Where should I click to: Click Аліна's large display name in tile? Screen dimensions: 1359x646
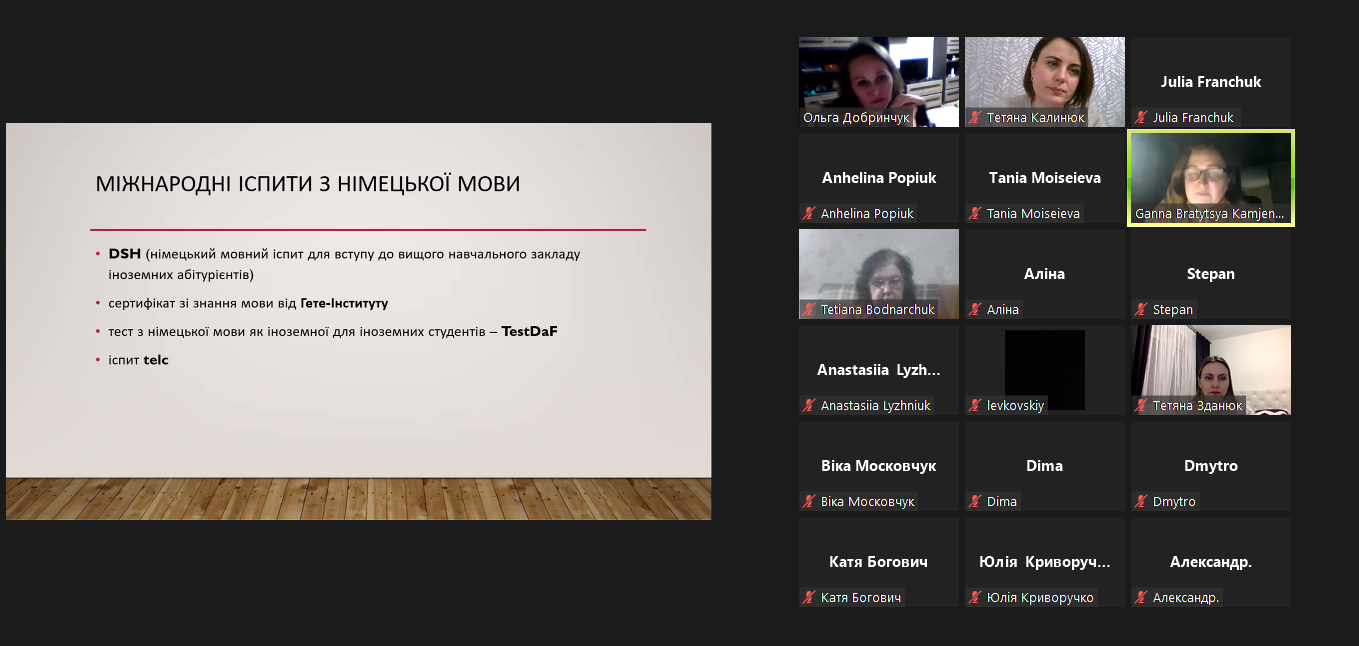(x=1044, y=274)
